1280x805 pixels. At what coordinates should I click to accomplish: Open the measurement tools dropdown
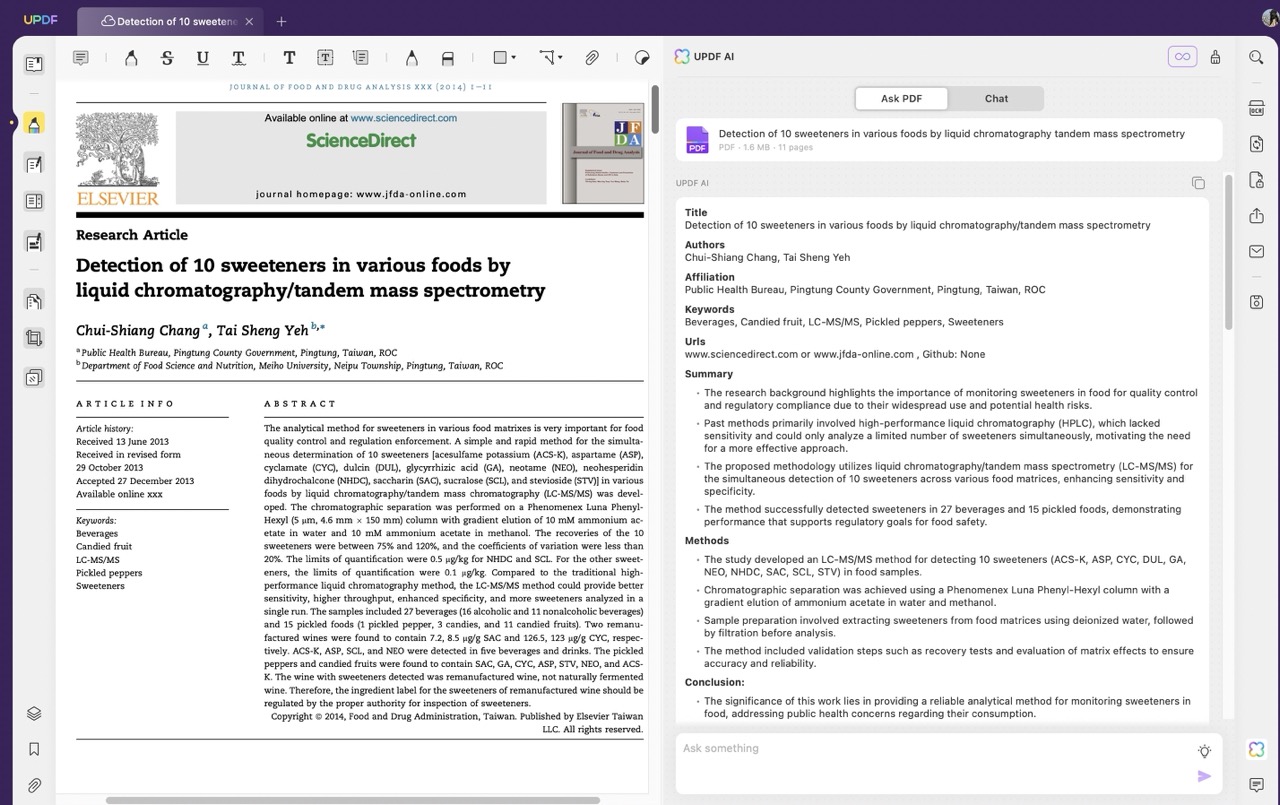[x=551, y=58]
